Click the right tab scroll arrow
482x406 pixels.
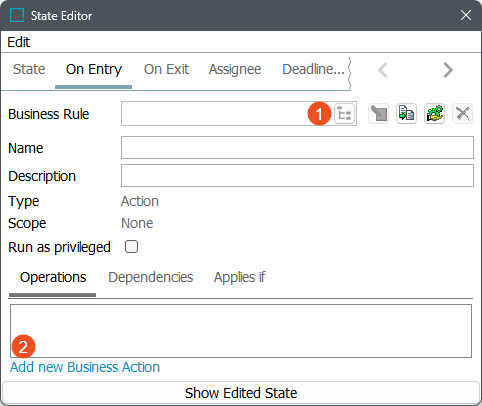(x=448, y=70)
